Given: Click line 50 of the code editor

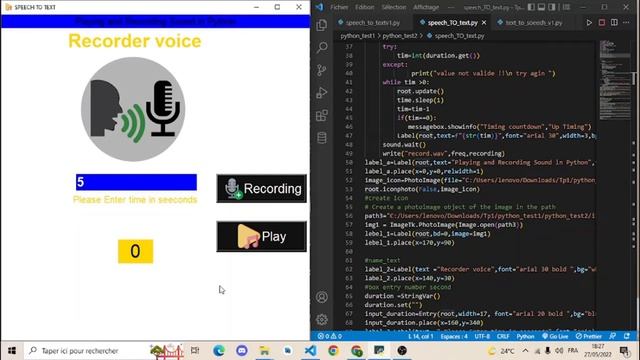Looking at the screenshot, I should tap(479, 162).
